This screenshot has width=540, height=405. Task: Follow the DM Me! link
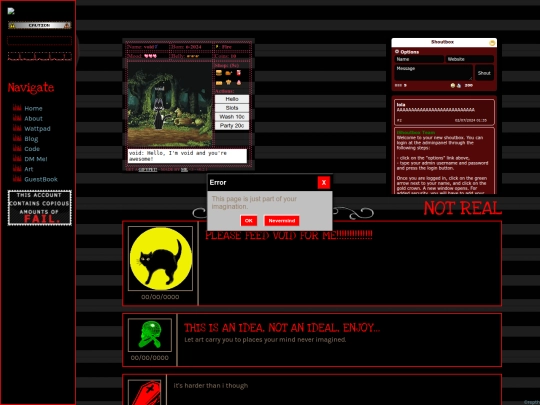[36, 159]
